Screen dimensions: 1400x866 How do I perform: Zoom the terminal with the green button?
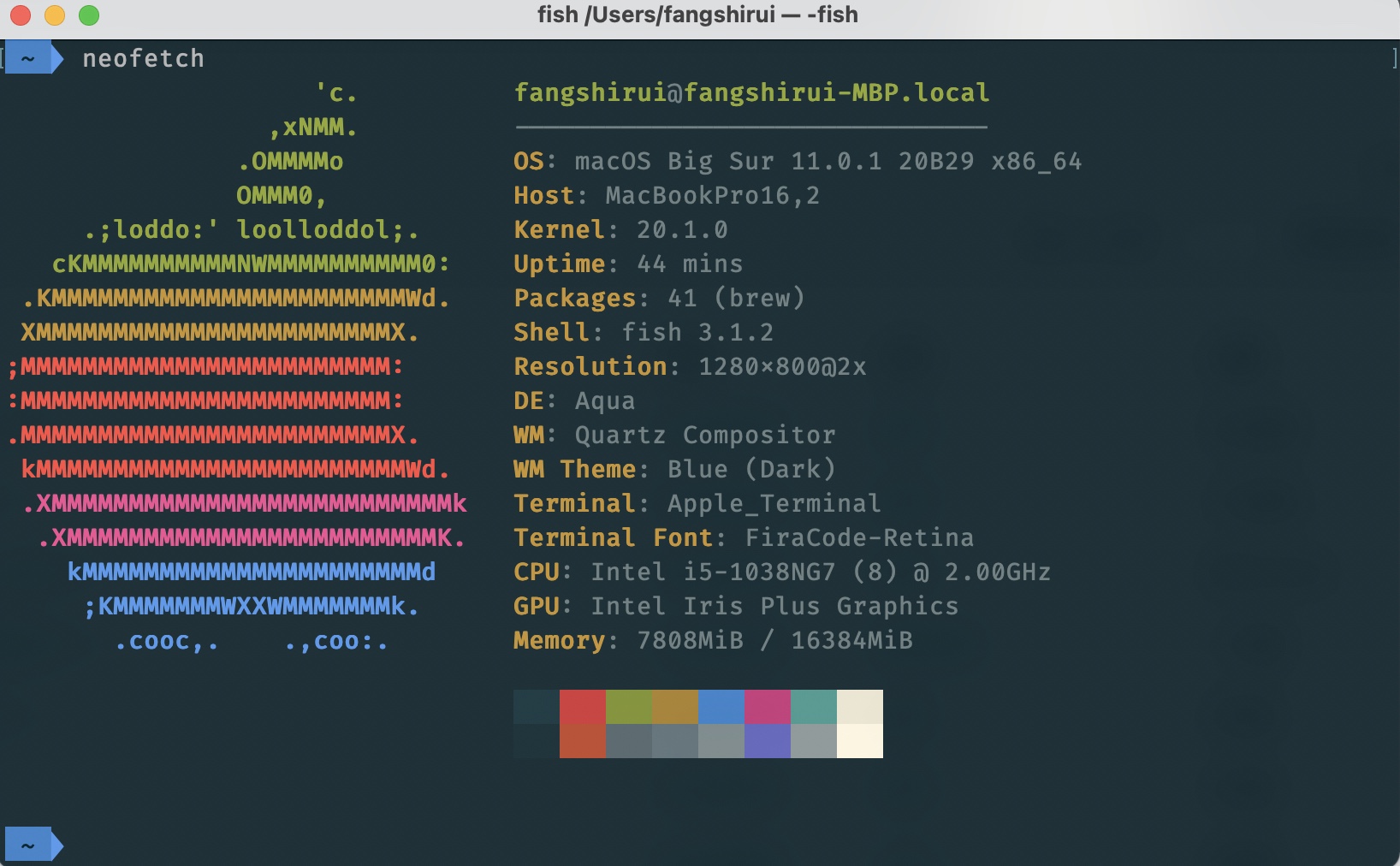(89, 15)
